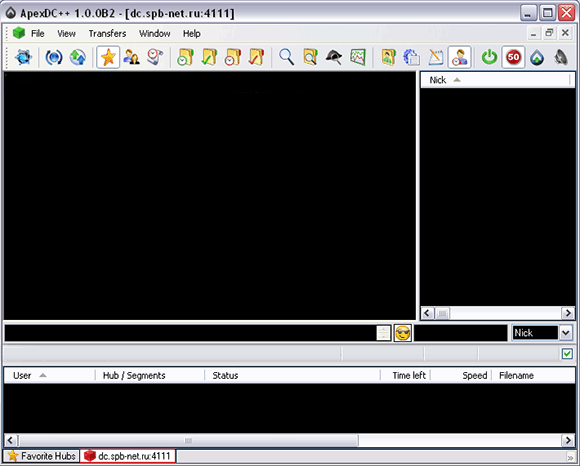Sort transfers by Time left column
This screenshot has width=580, height=466.
[405, 376]
